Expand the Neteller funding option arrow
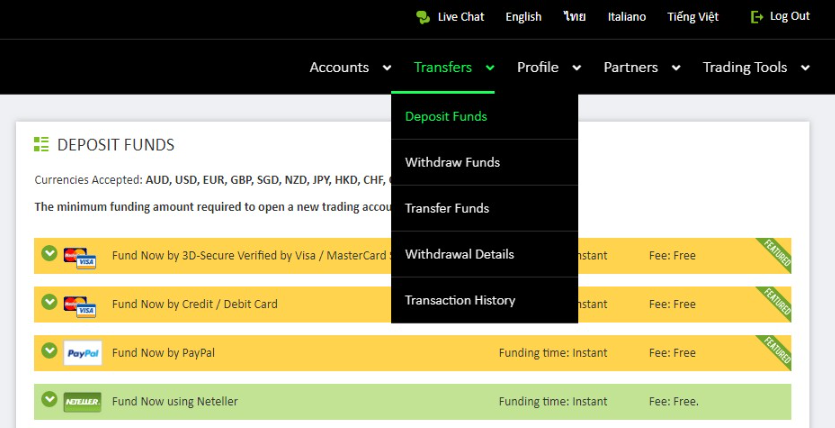 pos(50,399)
